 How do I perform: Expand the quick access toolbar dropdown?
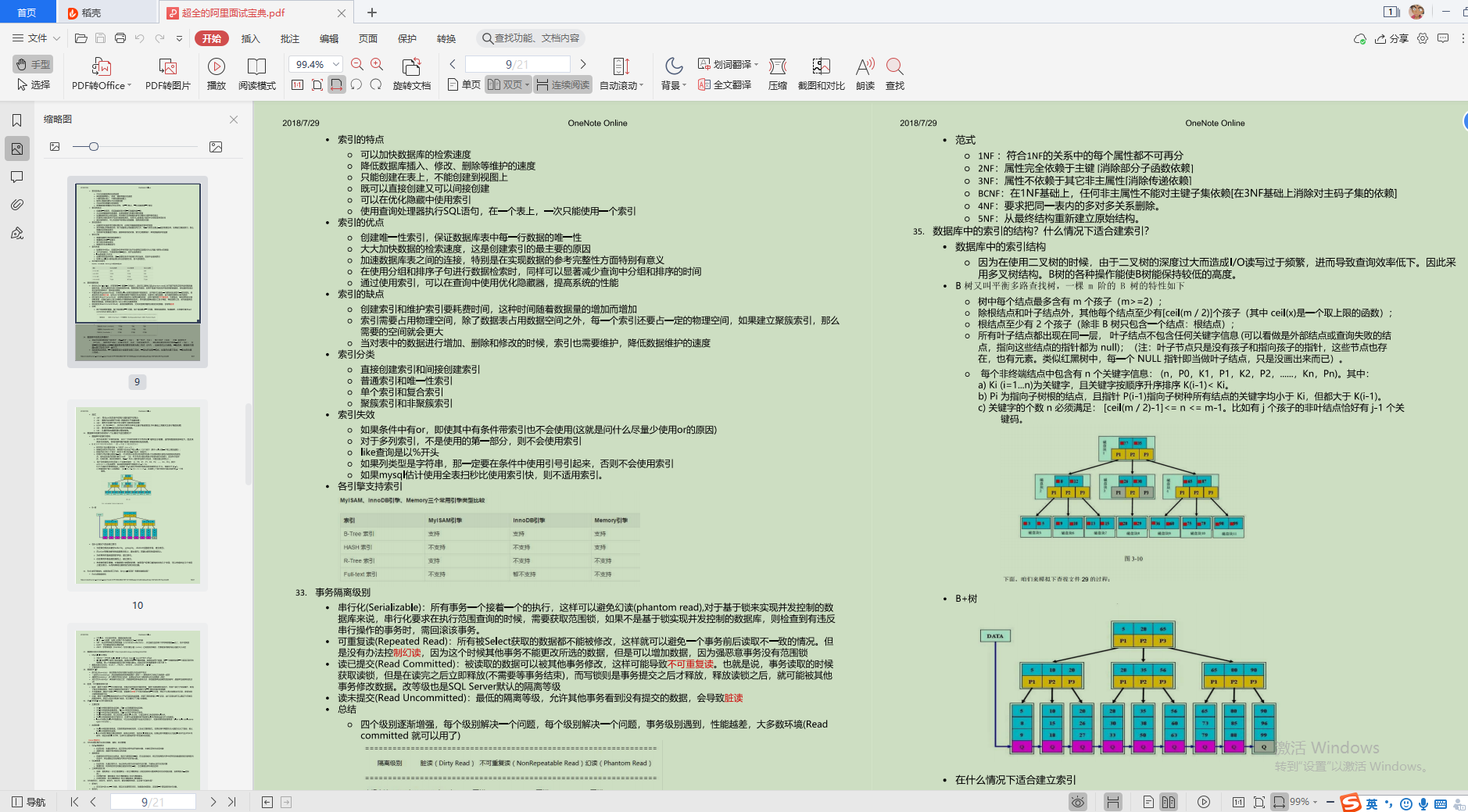click(179, 38)
